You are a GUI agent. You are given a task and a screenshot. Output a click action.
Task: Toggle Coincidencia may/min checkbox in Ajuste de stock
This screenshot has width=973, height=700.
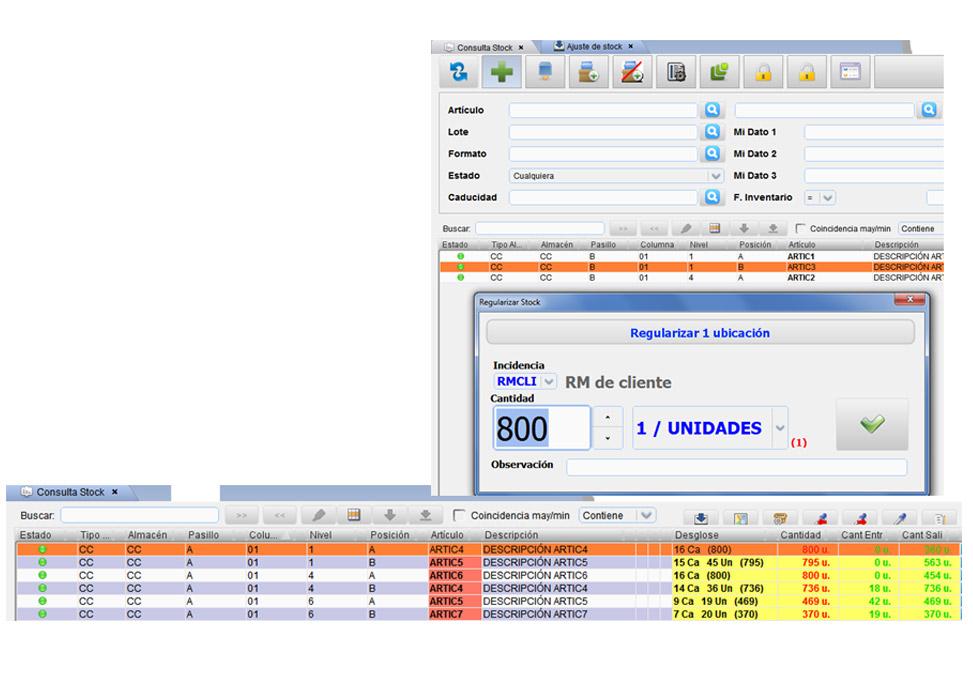coord(800,228)
